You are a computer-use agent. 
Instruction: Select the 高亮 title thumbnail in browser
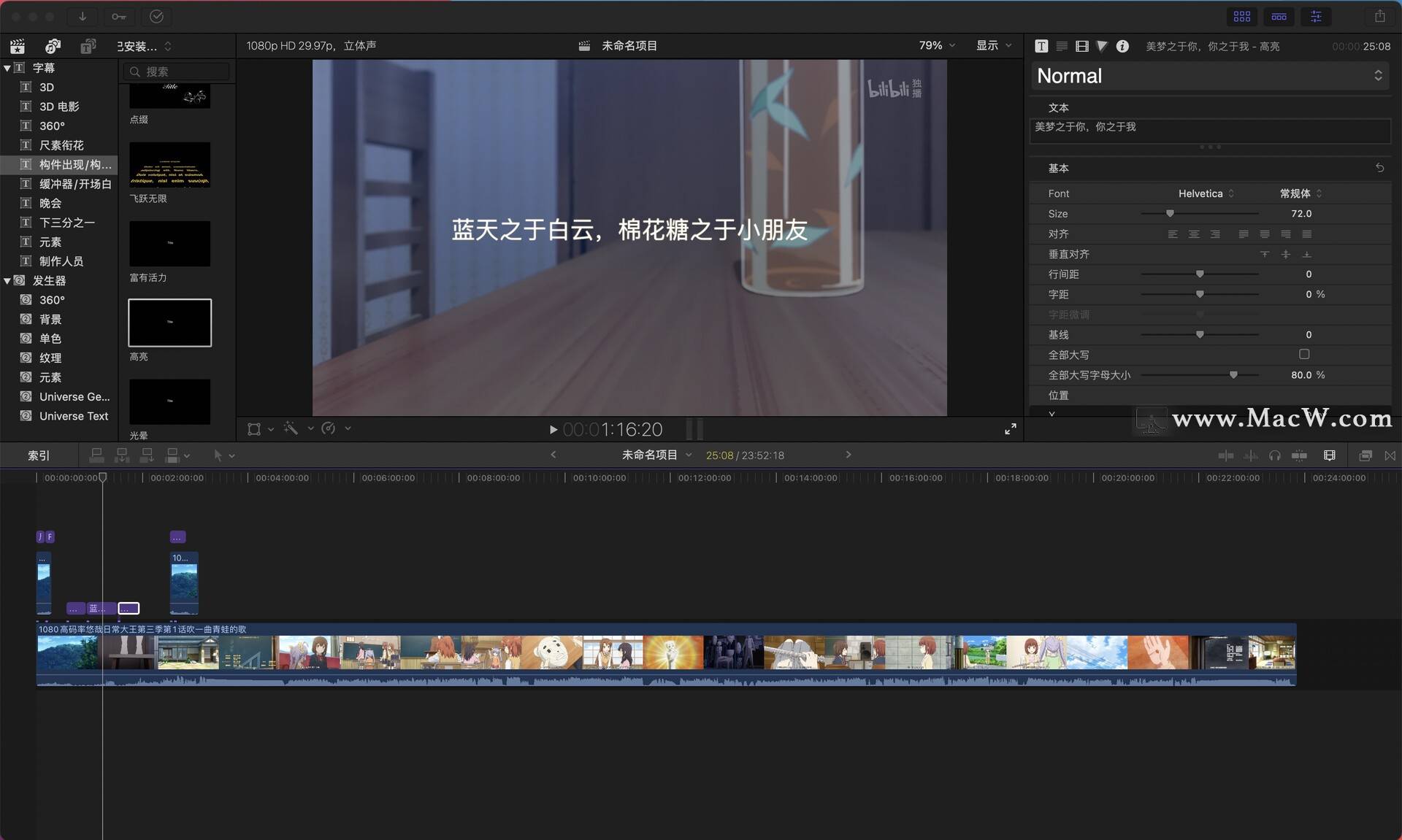pos(169,323)
